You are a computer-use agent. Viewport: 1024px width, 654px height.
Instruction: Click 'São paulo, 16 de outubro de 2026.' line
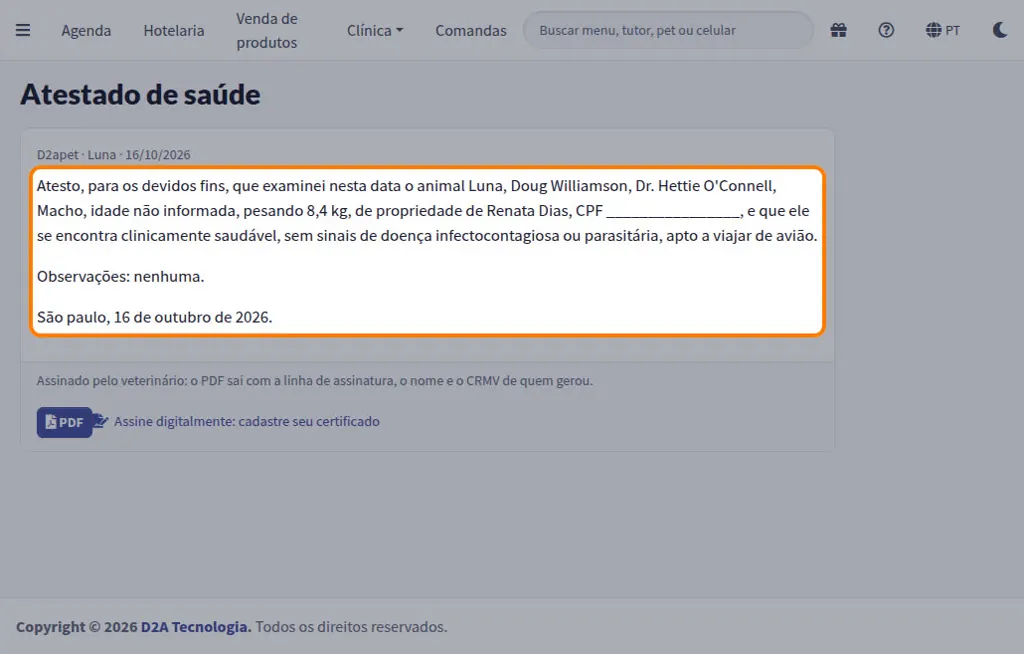point(155,317)
